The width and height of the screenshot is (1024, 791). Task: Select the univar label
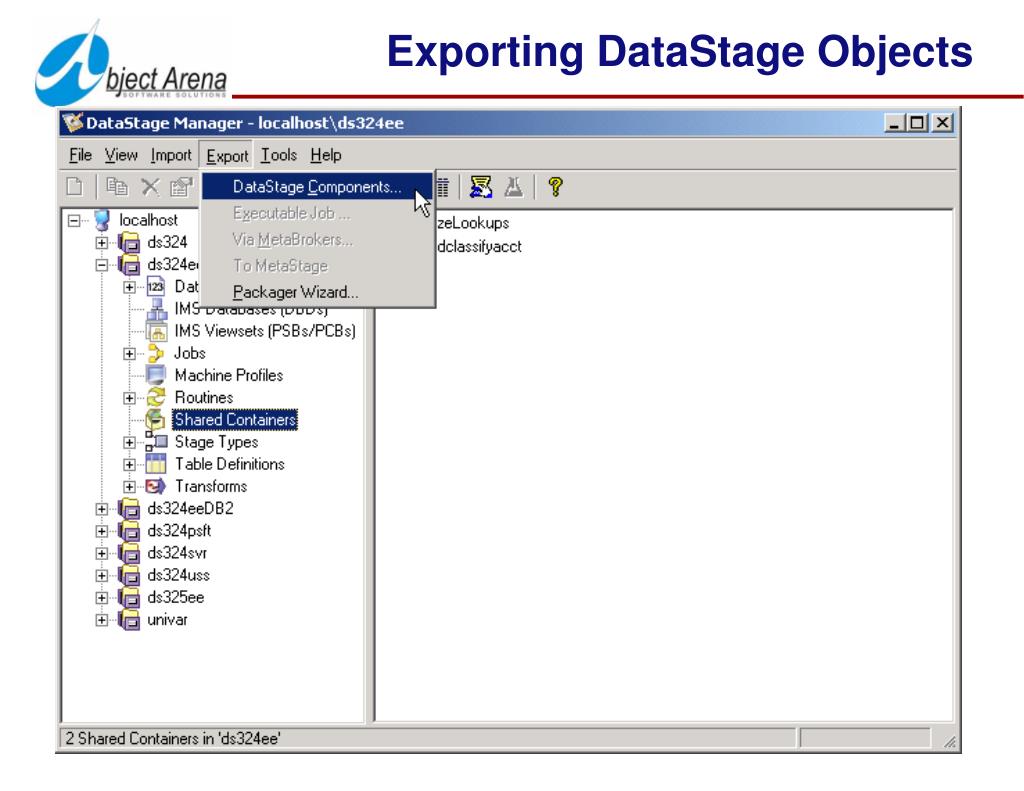coord(167,619)
